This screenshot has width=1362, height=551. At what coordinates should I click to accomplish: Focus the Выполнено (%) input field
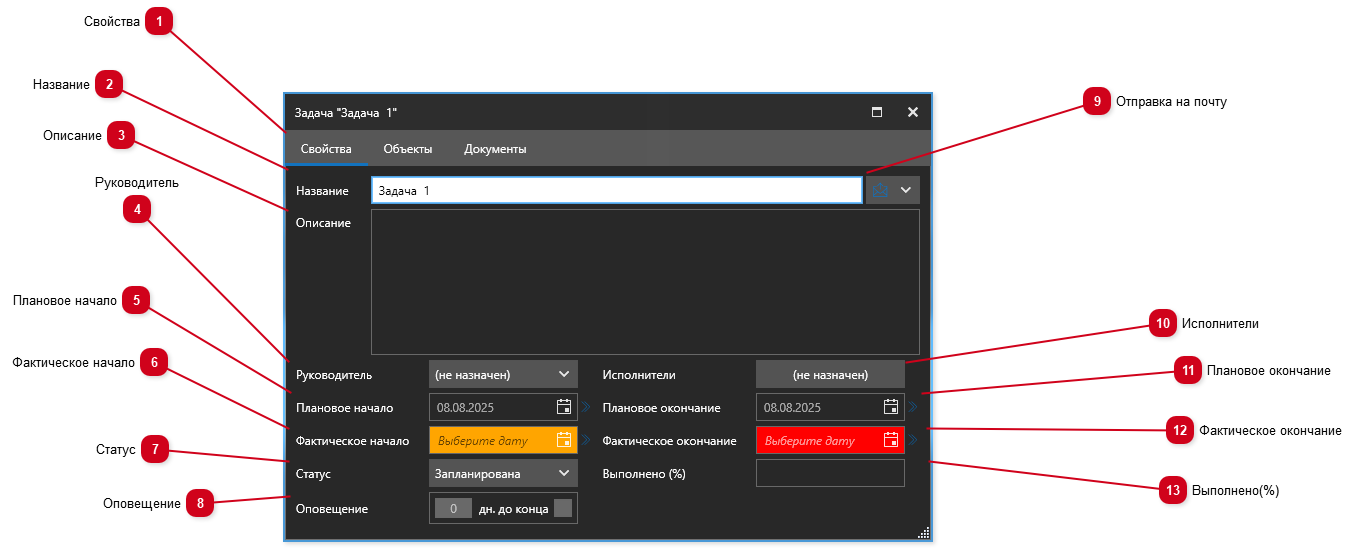pyautogui.click(x=829, y=473)
